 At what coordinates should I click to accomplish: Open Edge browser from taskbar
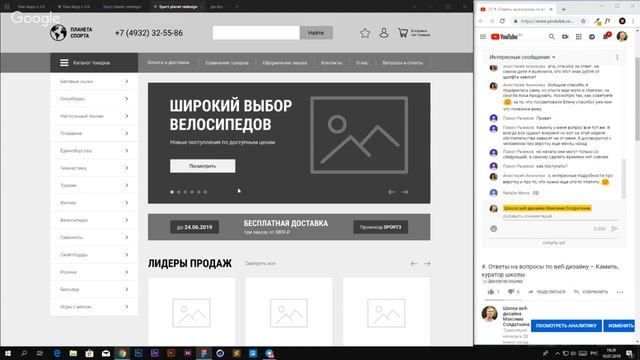(57, 353)
